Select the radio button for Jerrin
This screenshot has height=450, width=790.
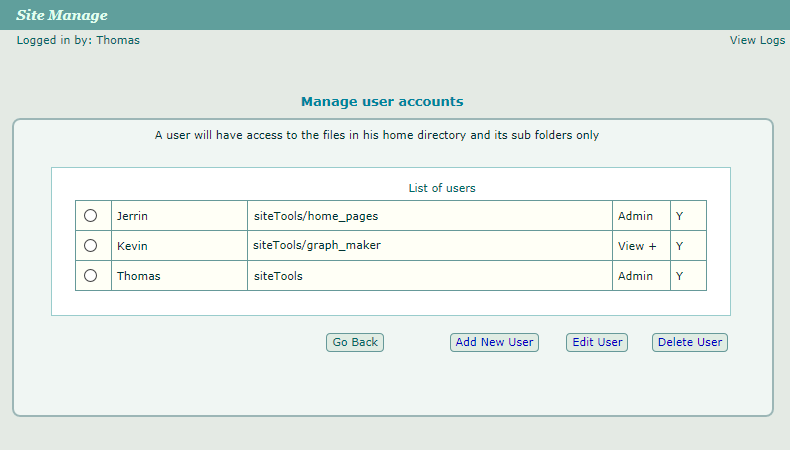coord(91,216)
